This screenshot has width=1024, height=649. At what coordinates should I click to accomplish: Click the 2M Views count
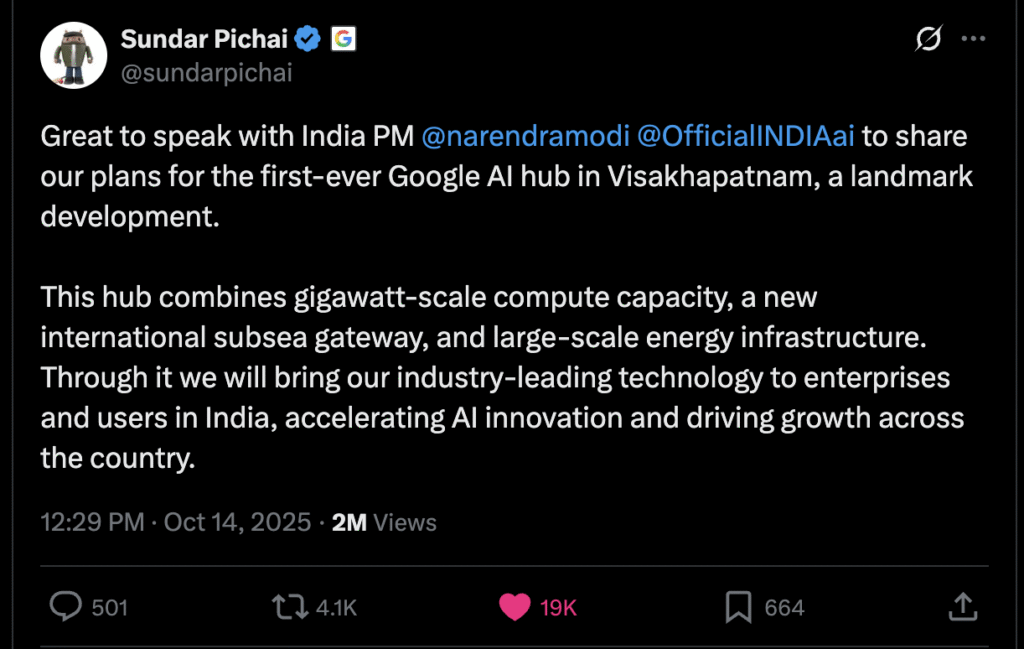[x=384, y=522]
